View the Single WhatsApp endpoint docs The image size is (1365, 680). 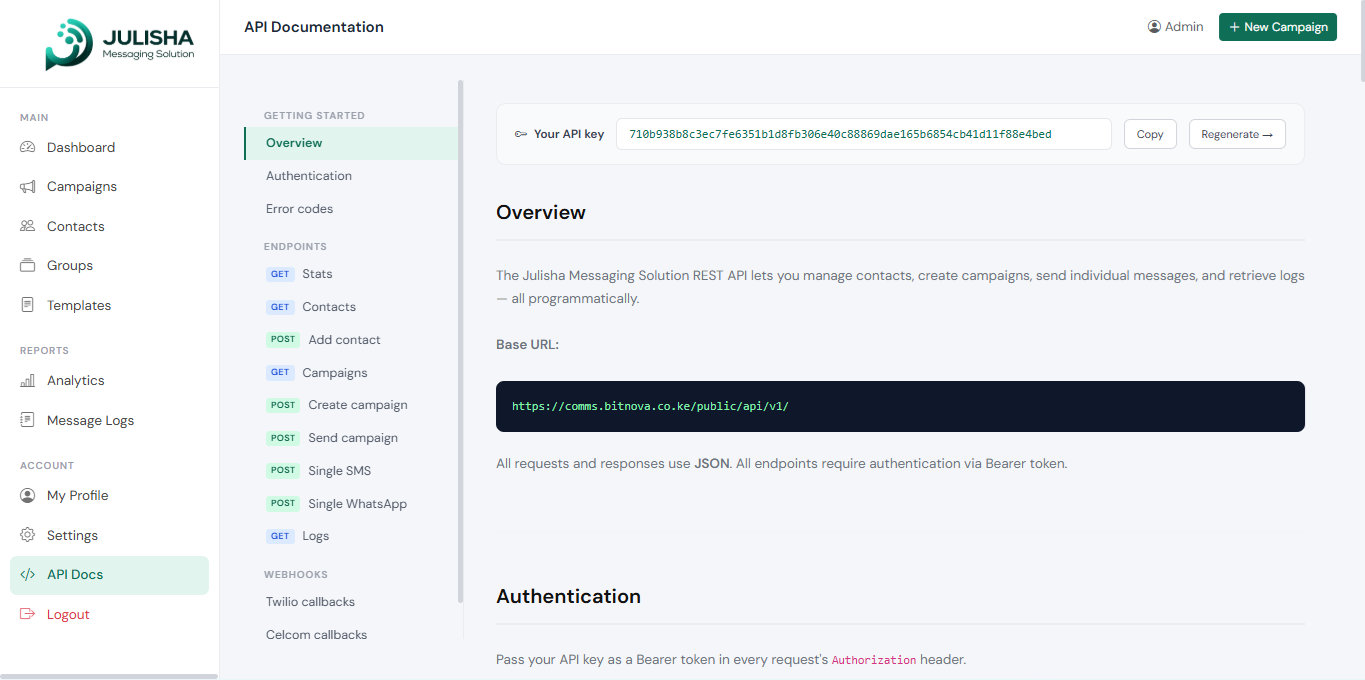pos(357,504)
